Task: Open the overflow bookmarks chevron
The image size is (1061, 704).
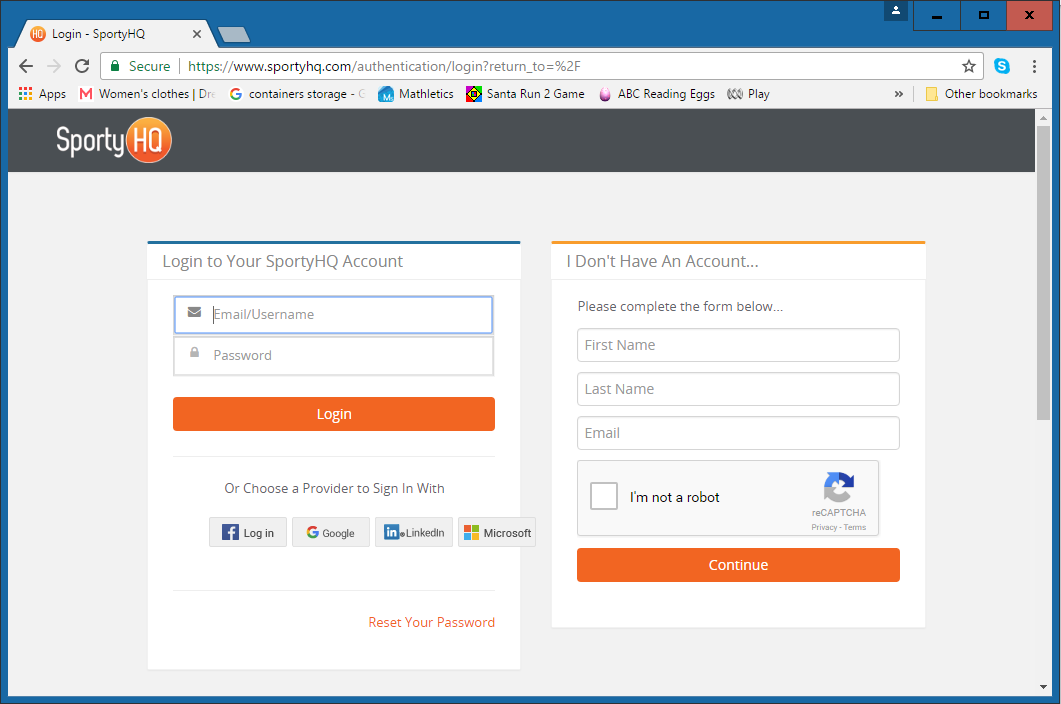Action: tap(899, 94)
